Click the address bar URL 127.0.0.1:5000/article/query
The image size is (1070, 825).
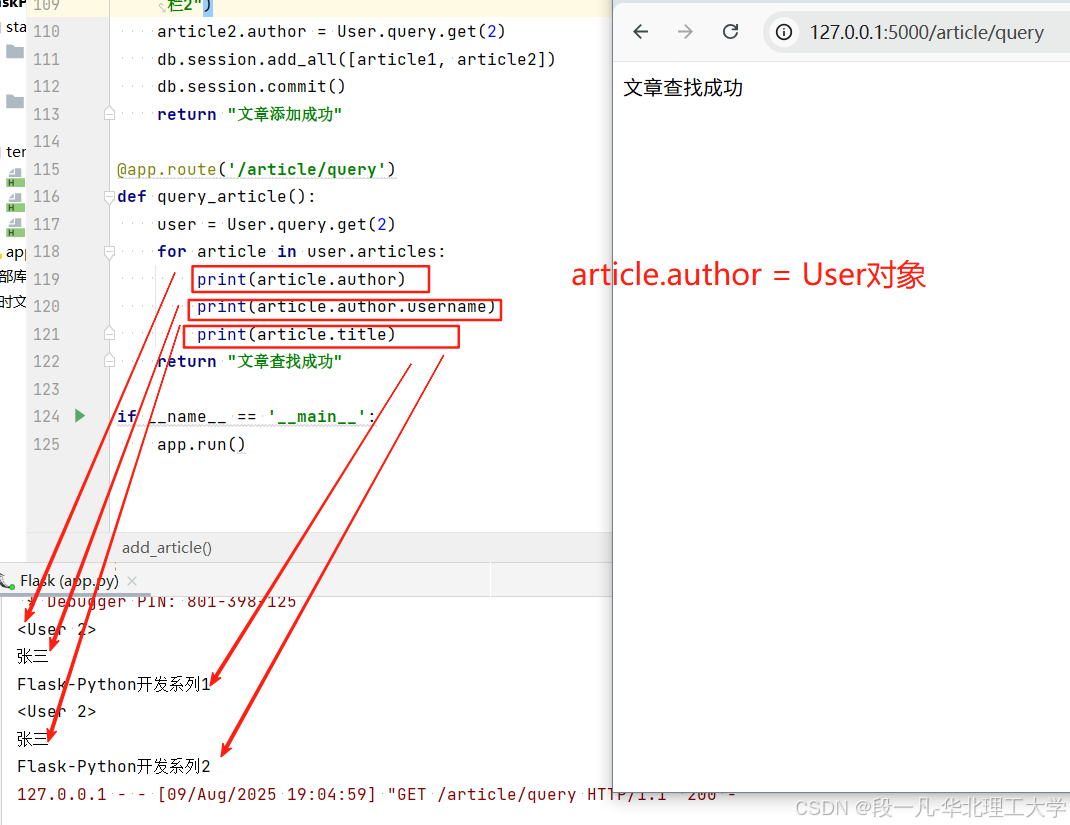926,32
